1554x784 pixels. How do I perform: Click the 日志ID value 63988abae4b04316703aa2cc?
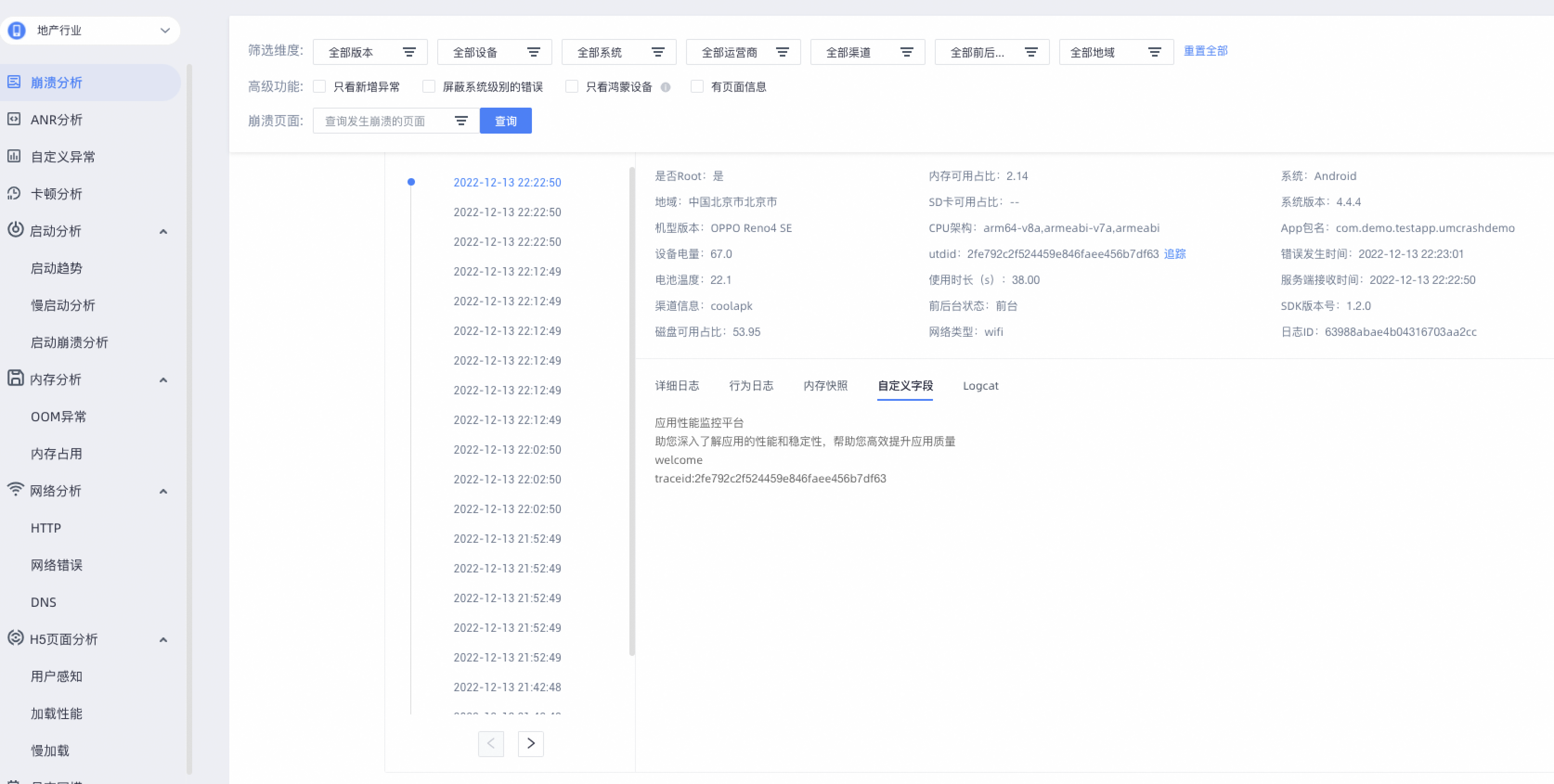tap(1401, 332)
